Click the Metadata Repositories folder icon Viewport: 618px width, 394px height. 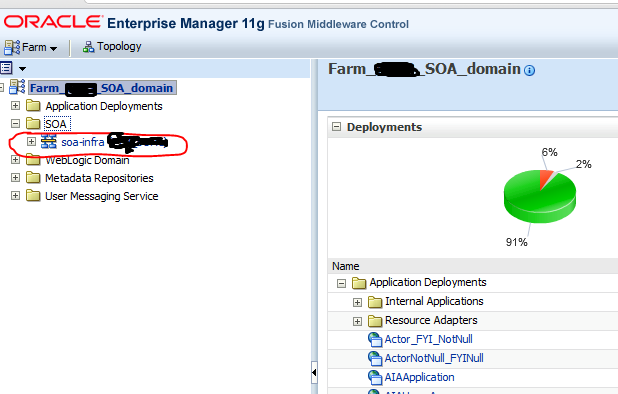pos(33,177)
